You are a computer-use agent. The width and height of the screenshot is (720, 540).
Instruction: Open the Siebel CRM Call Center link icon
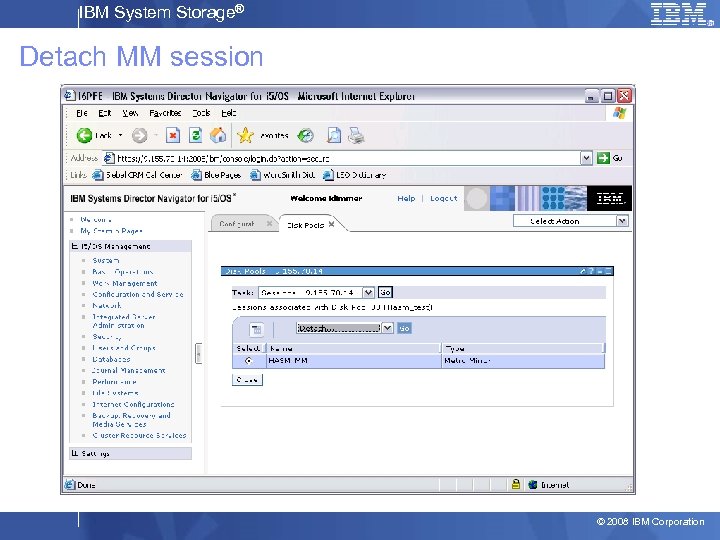pyautogui.click(x=97, y=175)
